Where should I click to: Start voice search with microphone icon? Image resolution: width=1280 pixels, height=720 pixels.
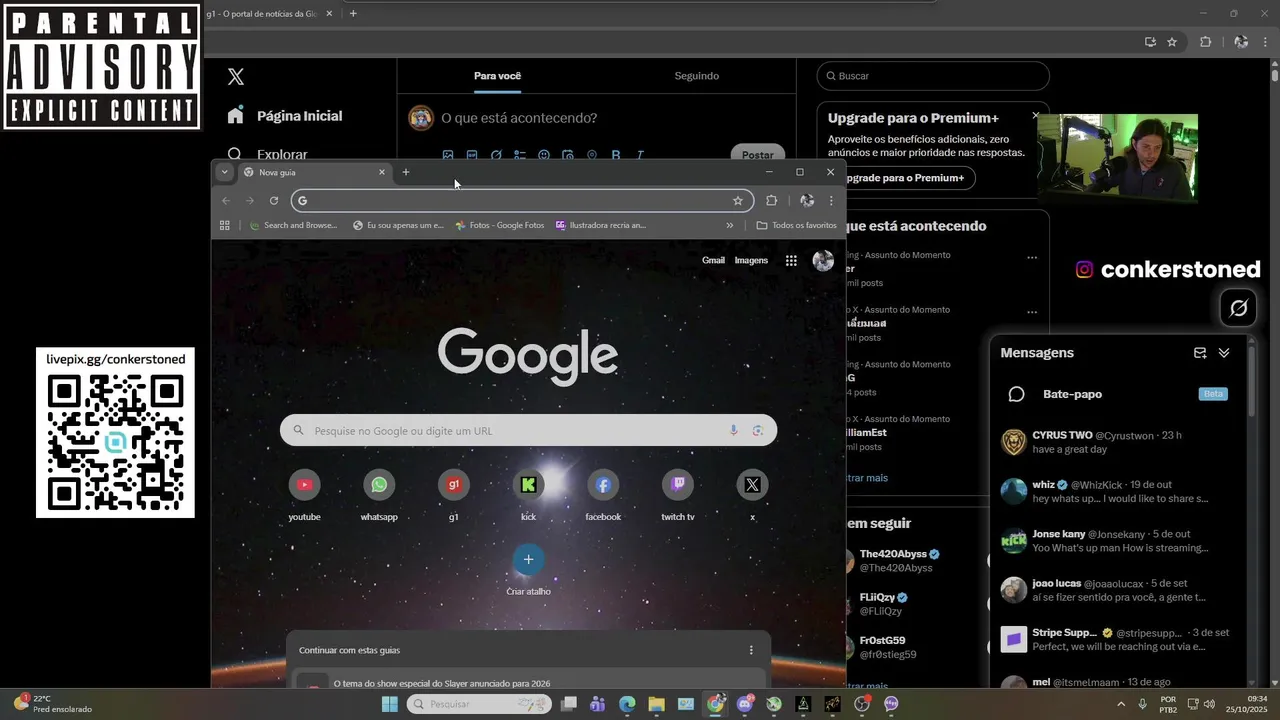pos(733,430)
